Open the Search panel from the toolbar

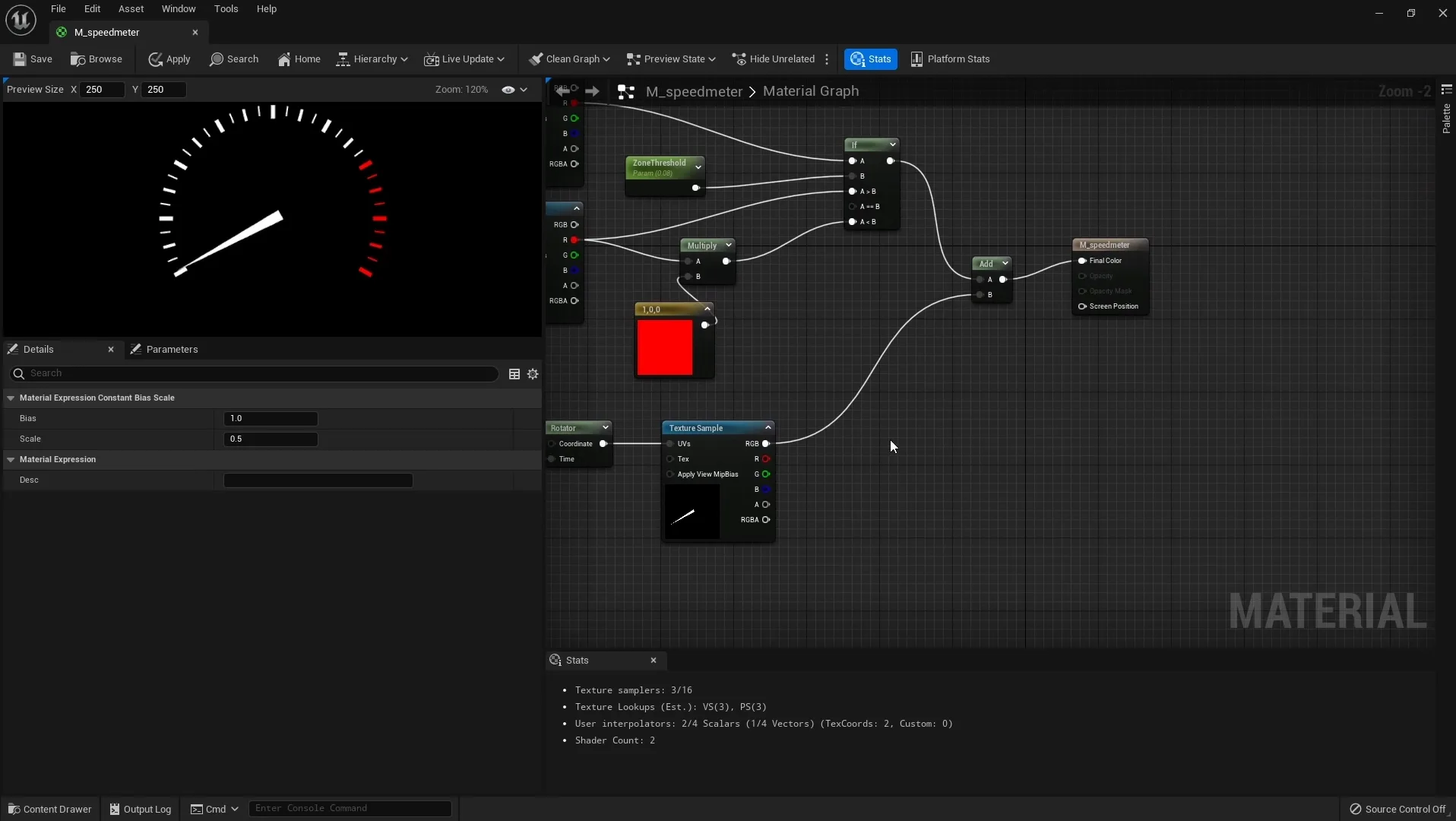click(x=233, y=59)
